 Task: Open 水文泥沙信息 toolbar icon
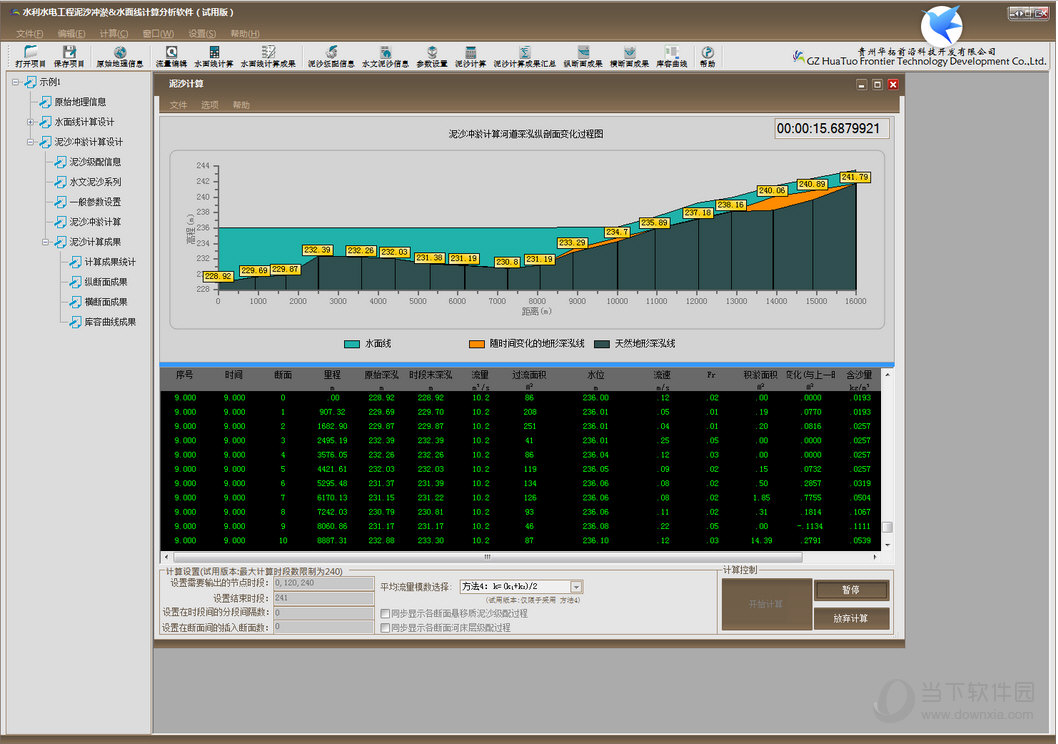385,56
